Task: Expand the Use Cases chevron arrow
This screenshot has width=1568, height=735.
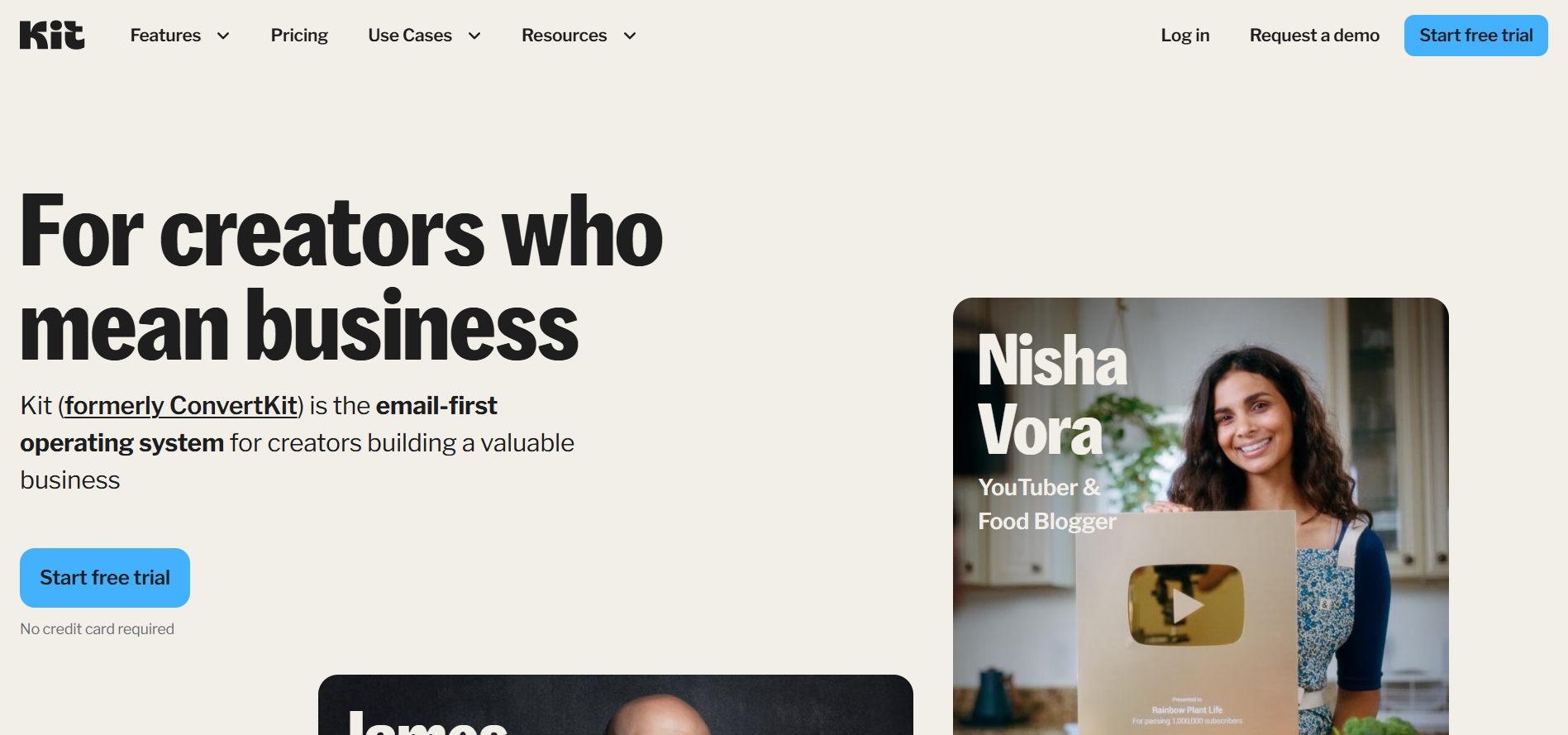Action: coord(474,36)
